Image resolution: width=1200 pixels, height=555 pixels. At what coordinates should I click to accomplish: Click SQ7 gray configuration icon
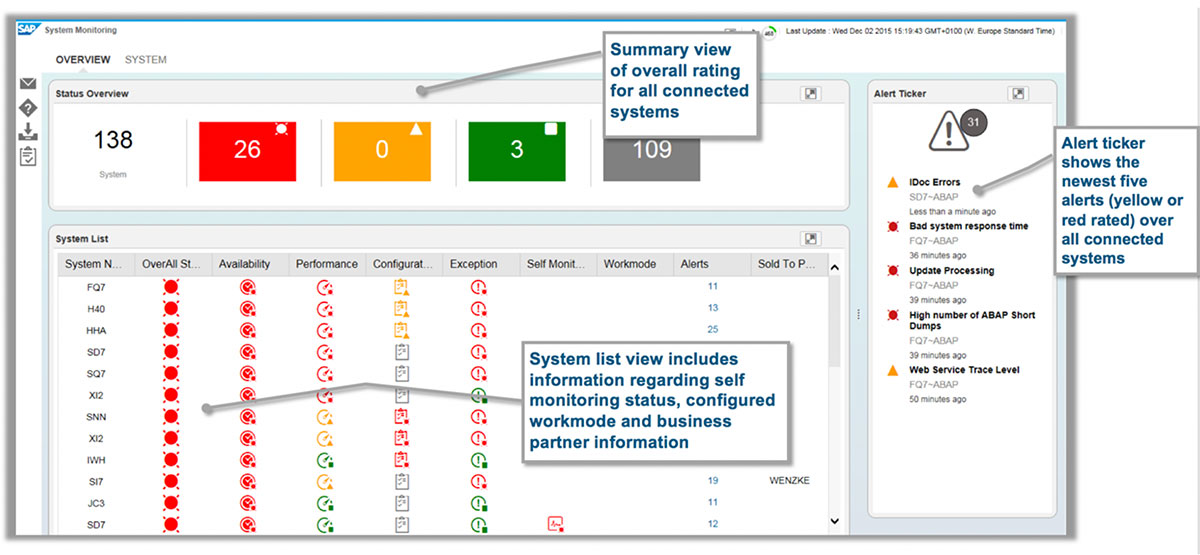point(402,373)
